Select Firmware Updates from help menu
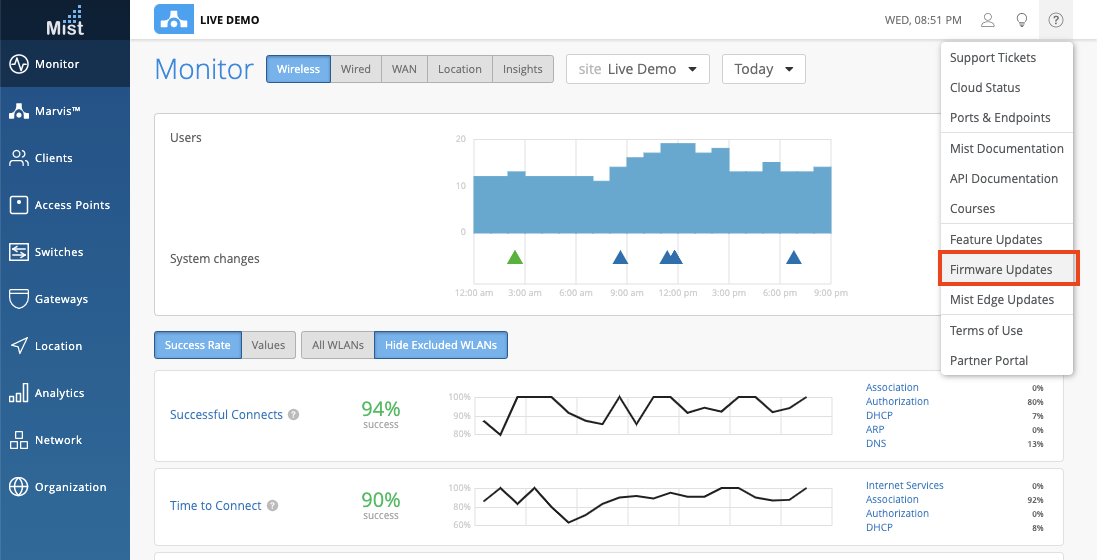Viewport: 1097px width, 560px height. coord(1001,270)
